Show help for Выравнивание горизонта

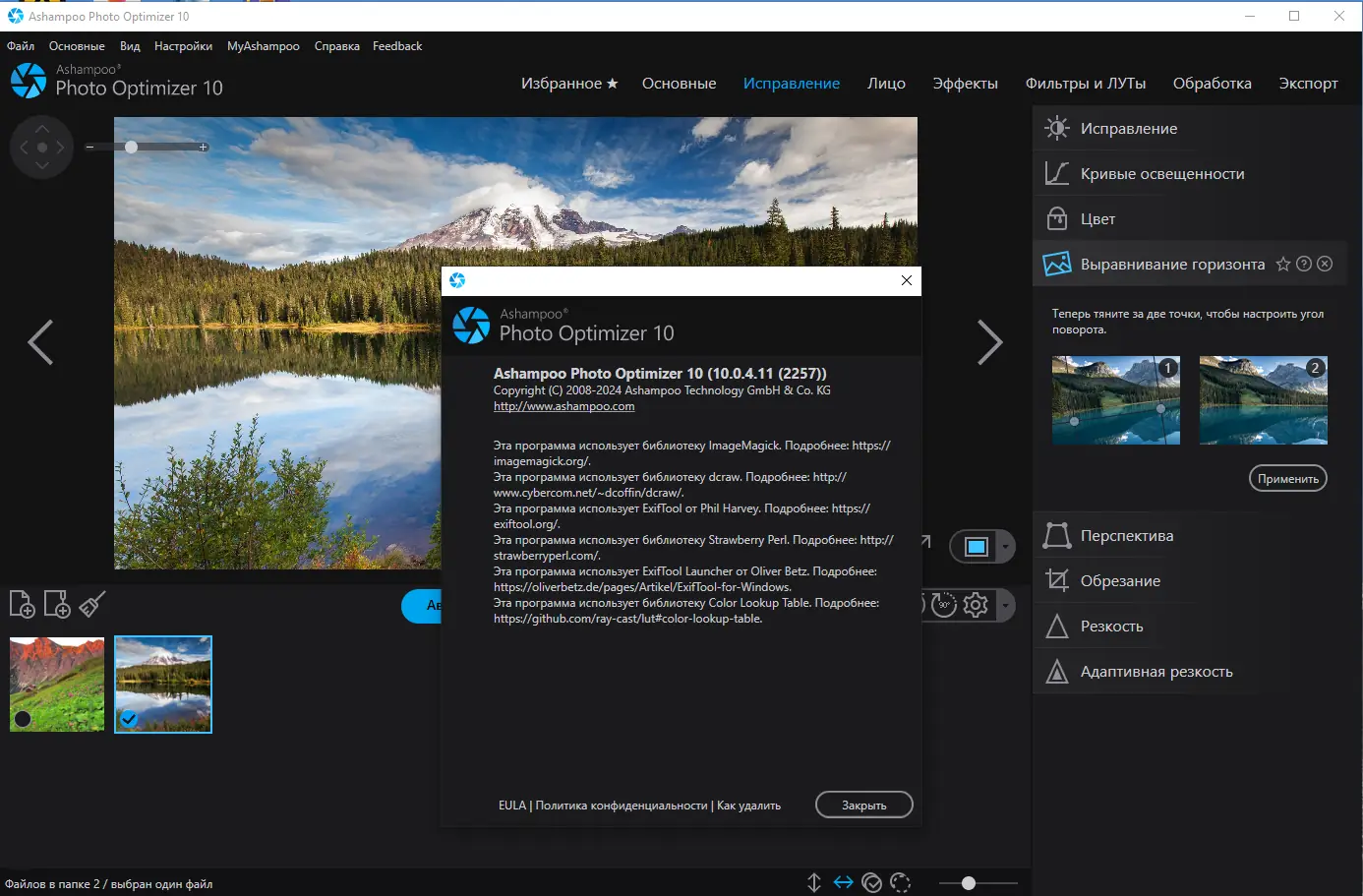pyautogui.click(x=1304, y=264)
